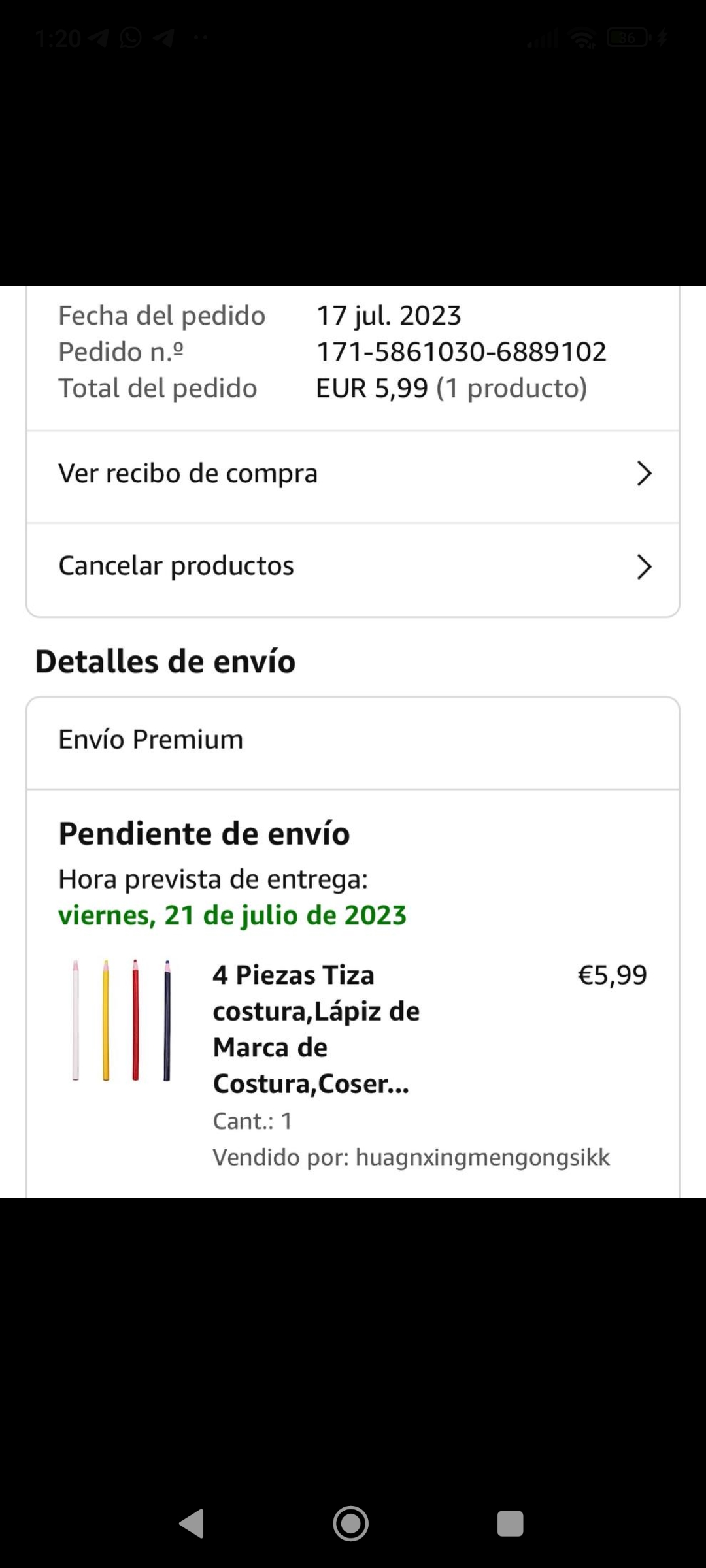
Task: Open Ver recibo de compra
Action: click(x=188, y=474)
